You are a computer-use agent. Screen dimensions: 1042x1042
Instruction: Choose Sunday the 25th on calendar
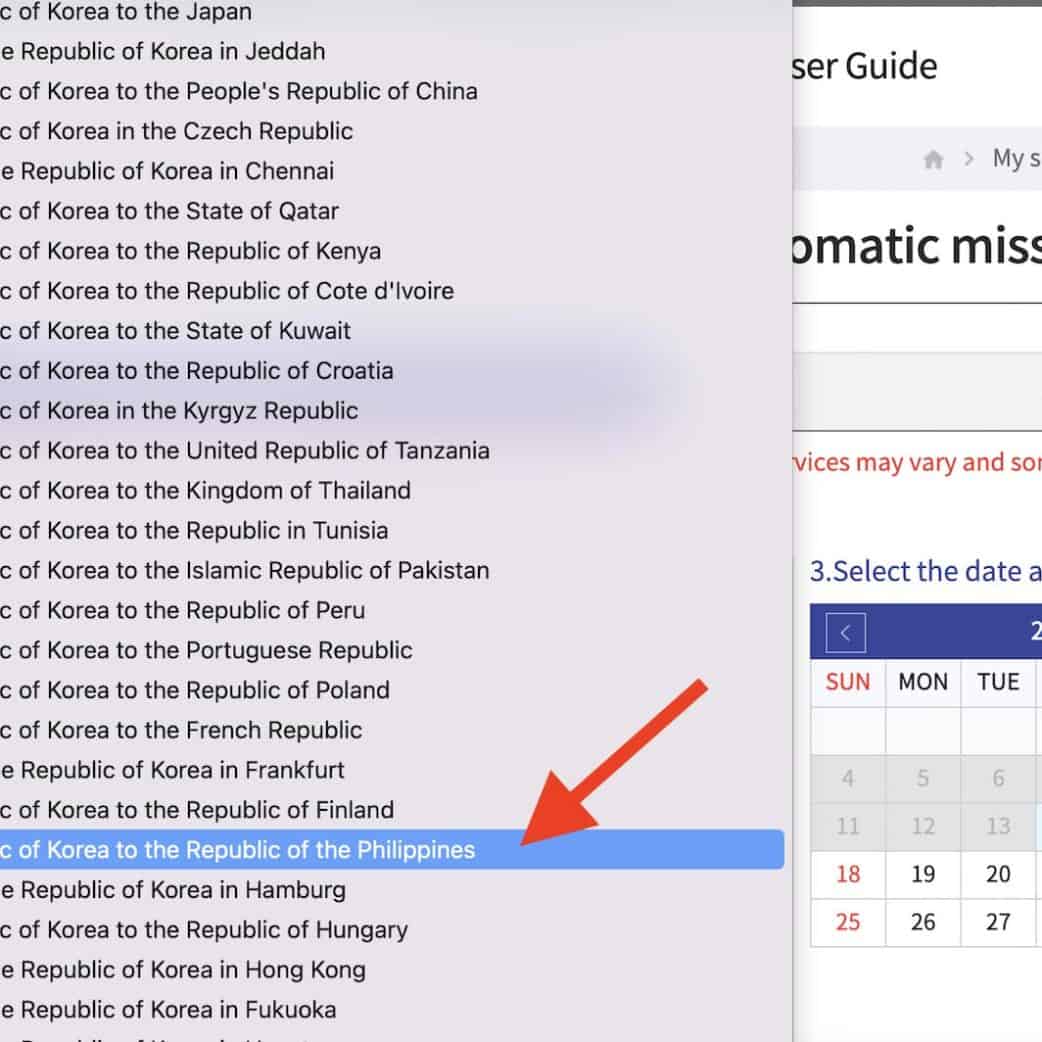(x=847, y=922)
